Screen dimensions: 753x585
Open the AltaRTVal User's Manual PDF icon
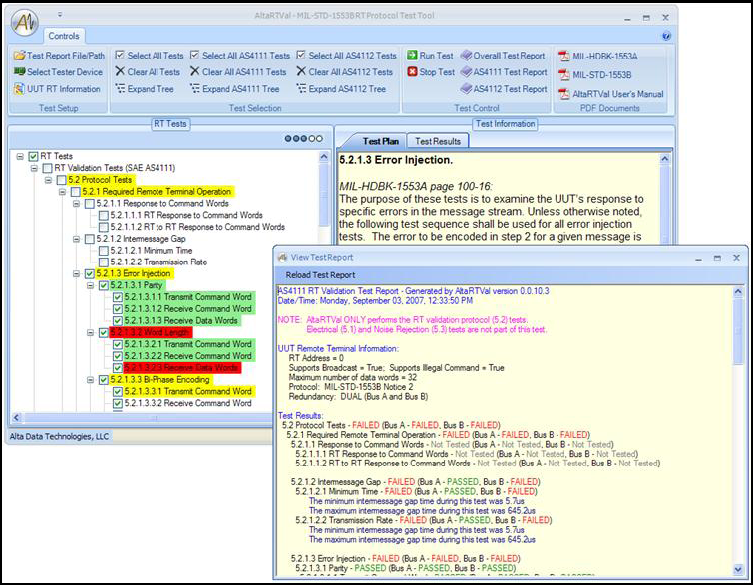(x=563, y=94)
